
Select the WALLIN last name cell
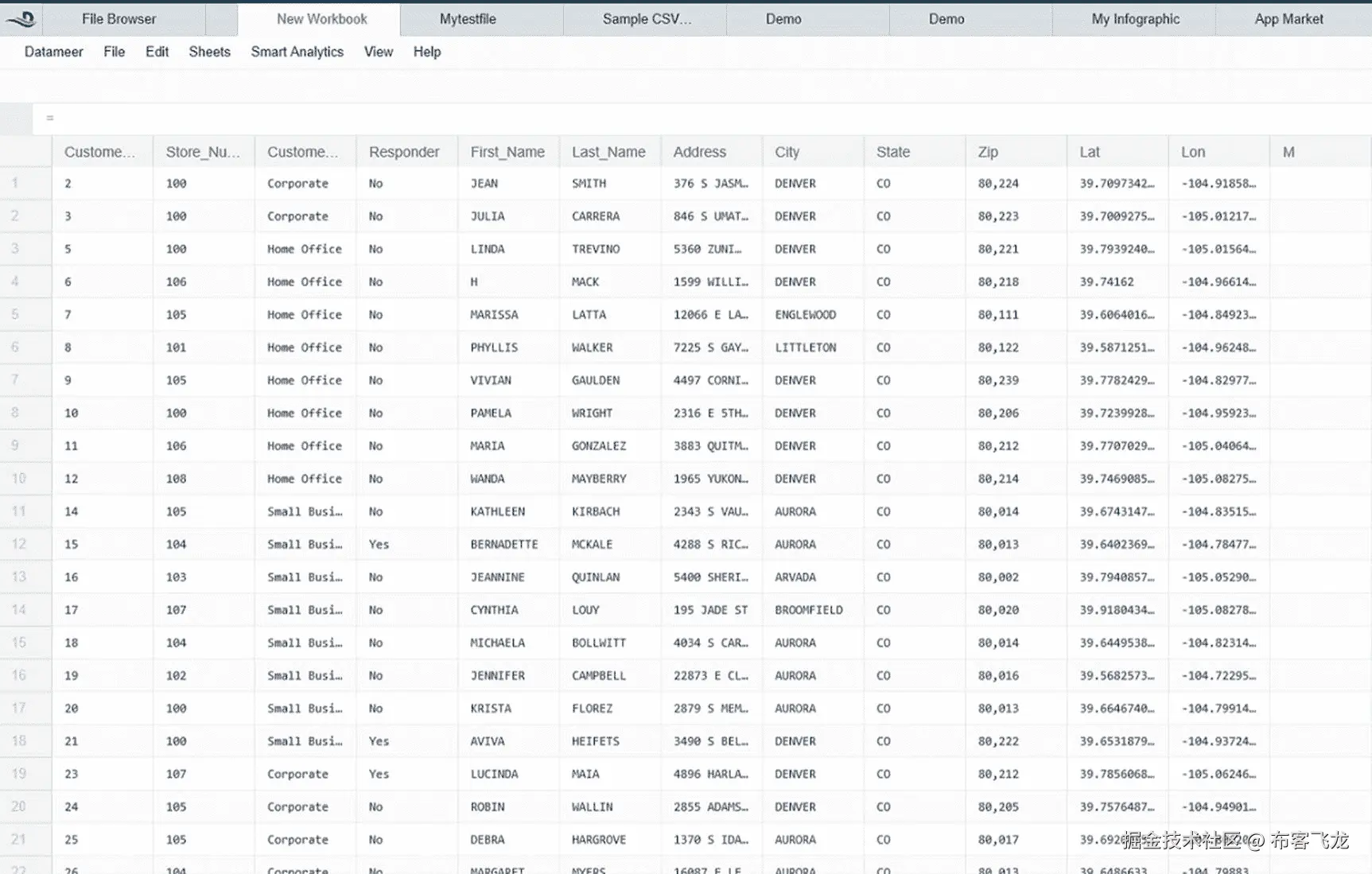click(610, 807)
